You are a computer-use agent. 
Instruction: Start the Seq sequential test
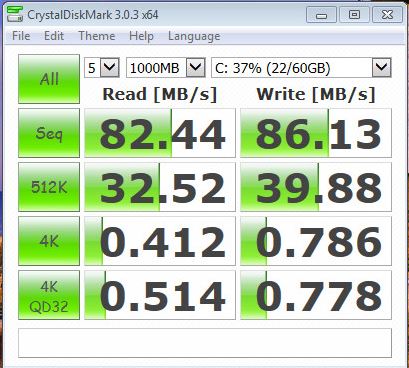(x=49, y=133)
